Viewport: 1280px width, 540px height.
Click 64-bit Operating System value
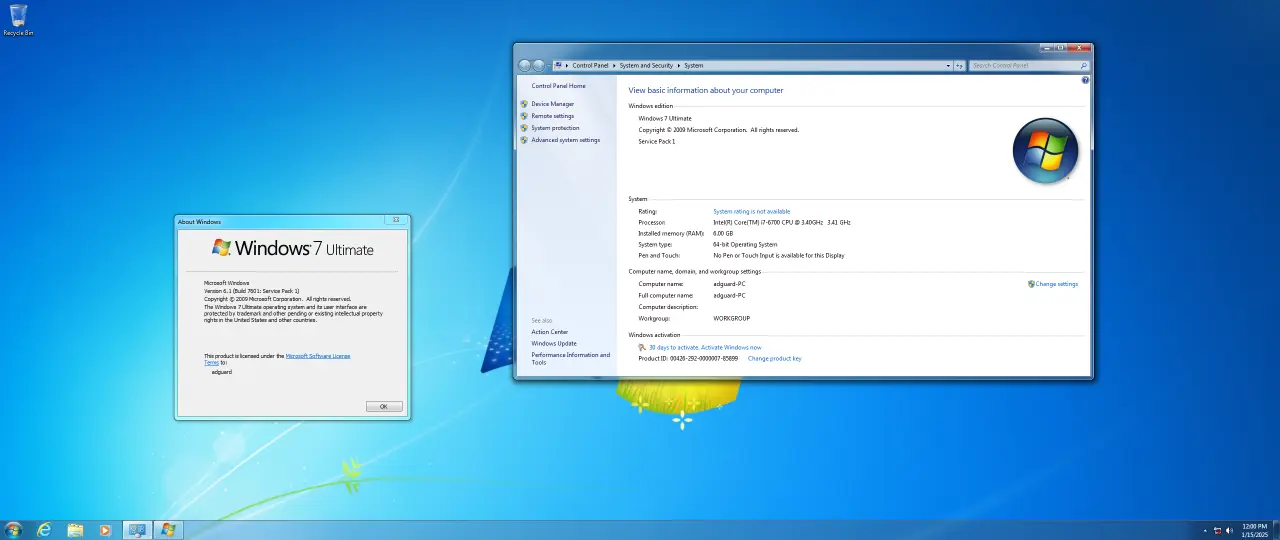point(745,244)
